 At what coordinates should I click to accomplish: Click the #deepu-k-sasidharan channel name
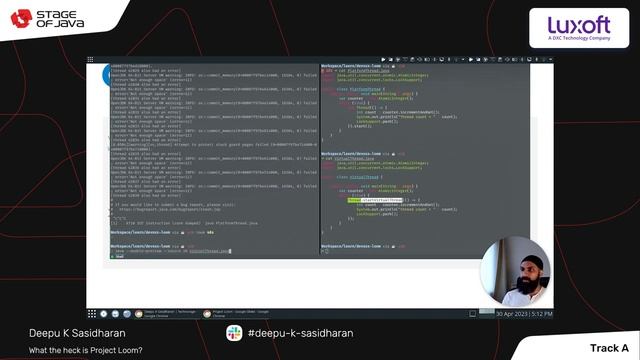coord(300,333)
